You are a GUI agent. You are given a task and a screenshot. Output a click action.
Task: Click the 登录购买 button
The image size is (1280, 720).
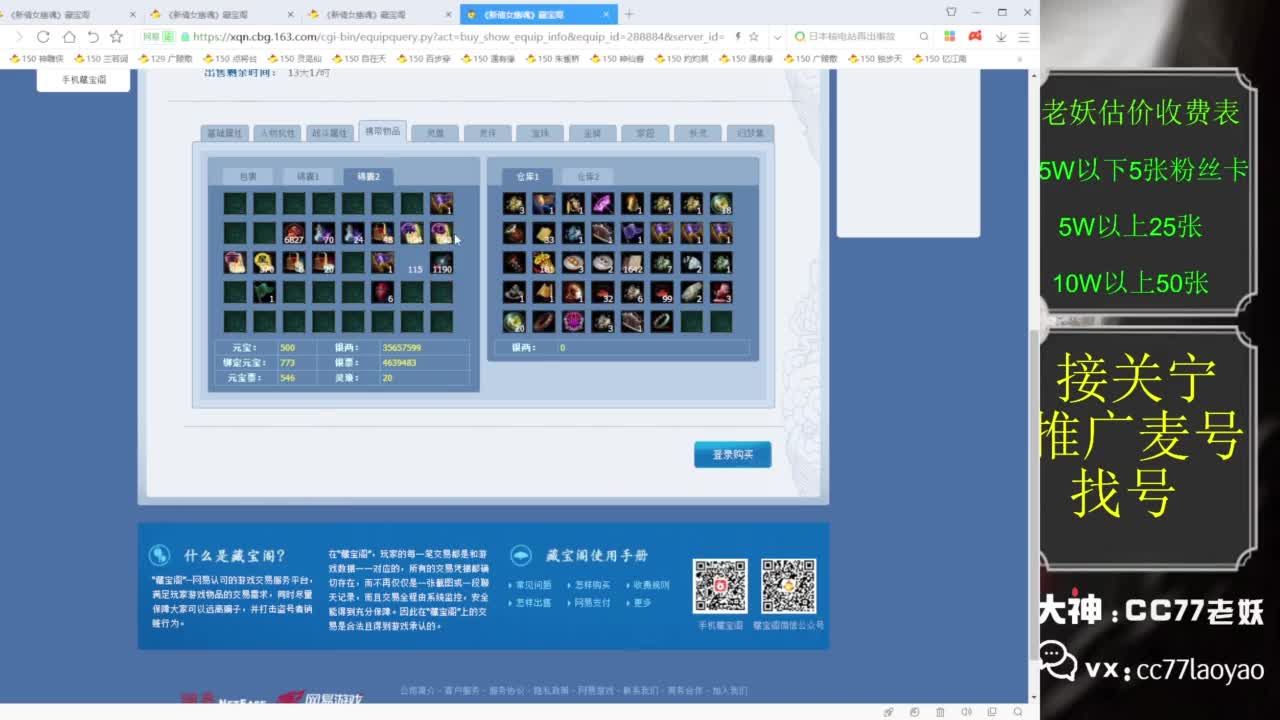point(732,455)
